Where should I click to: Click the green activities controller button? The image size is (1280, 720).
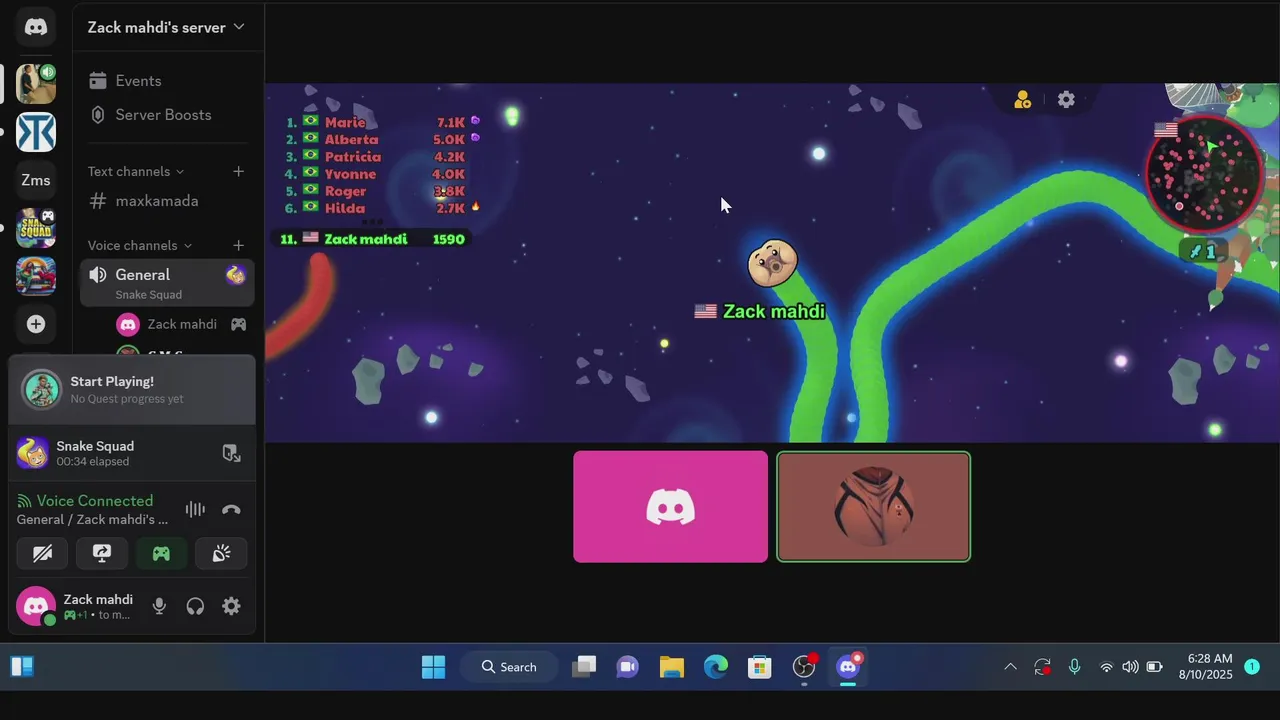(161, 553)
